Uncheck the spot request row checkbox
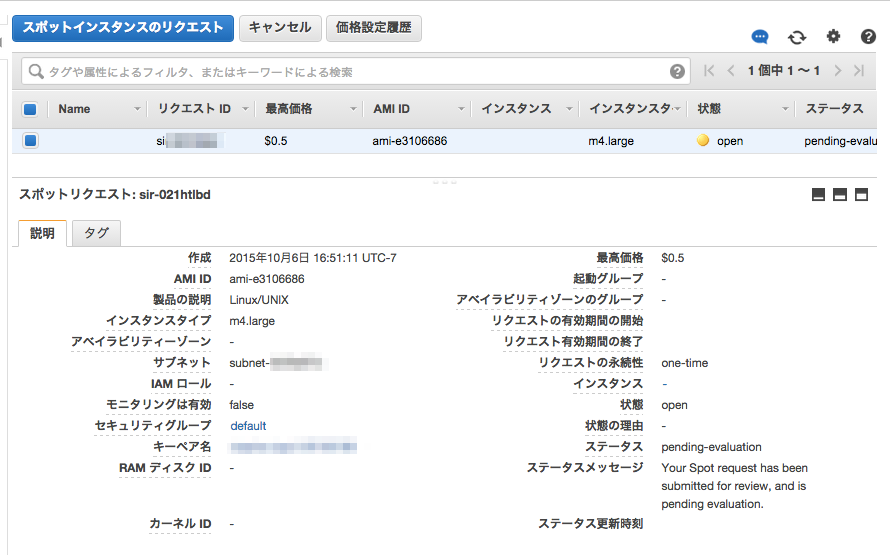 click(x=30, y=140)
